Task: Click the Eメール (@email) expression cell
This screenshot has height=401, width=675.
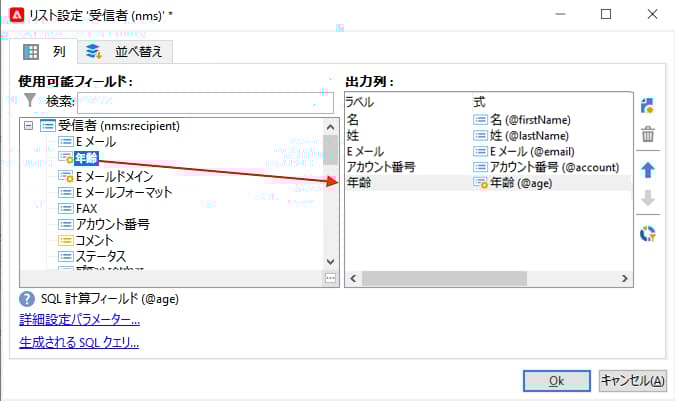Action: 524,151
